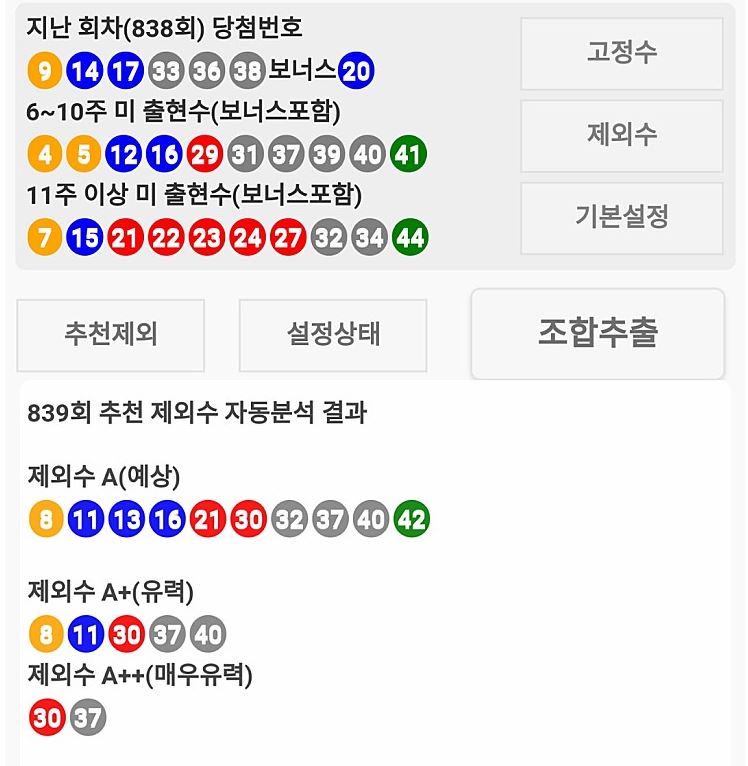
Task: Select the yellow number 4 ball
Action: (45, 154)
